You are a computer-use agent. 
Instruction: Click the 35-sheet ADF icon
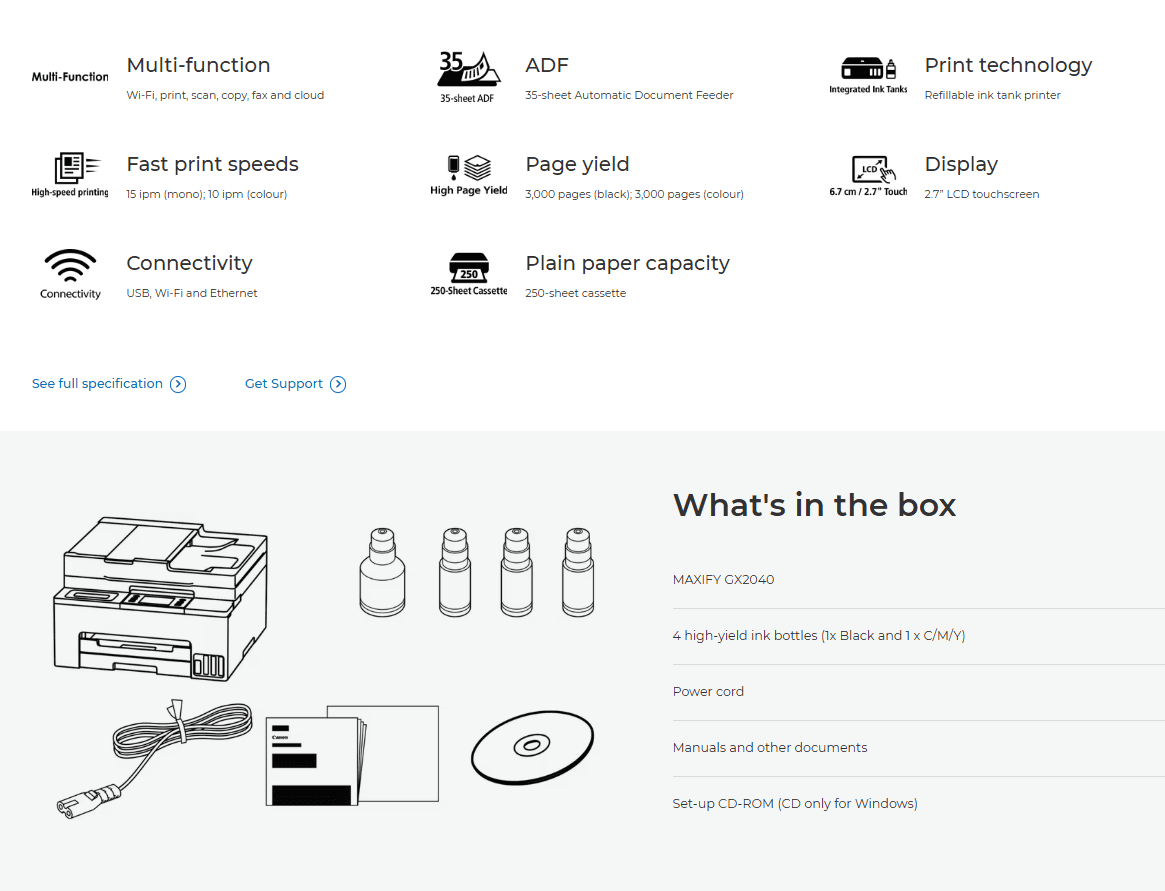468,77
